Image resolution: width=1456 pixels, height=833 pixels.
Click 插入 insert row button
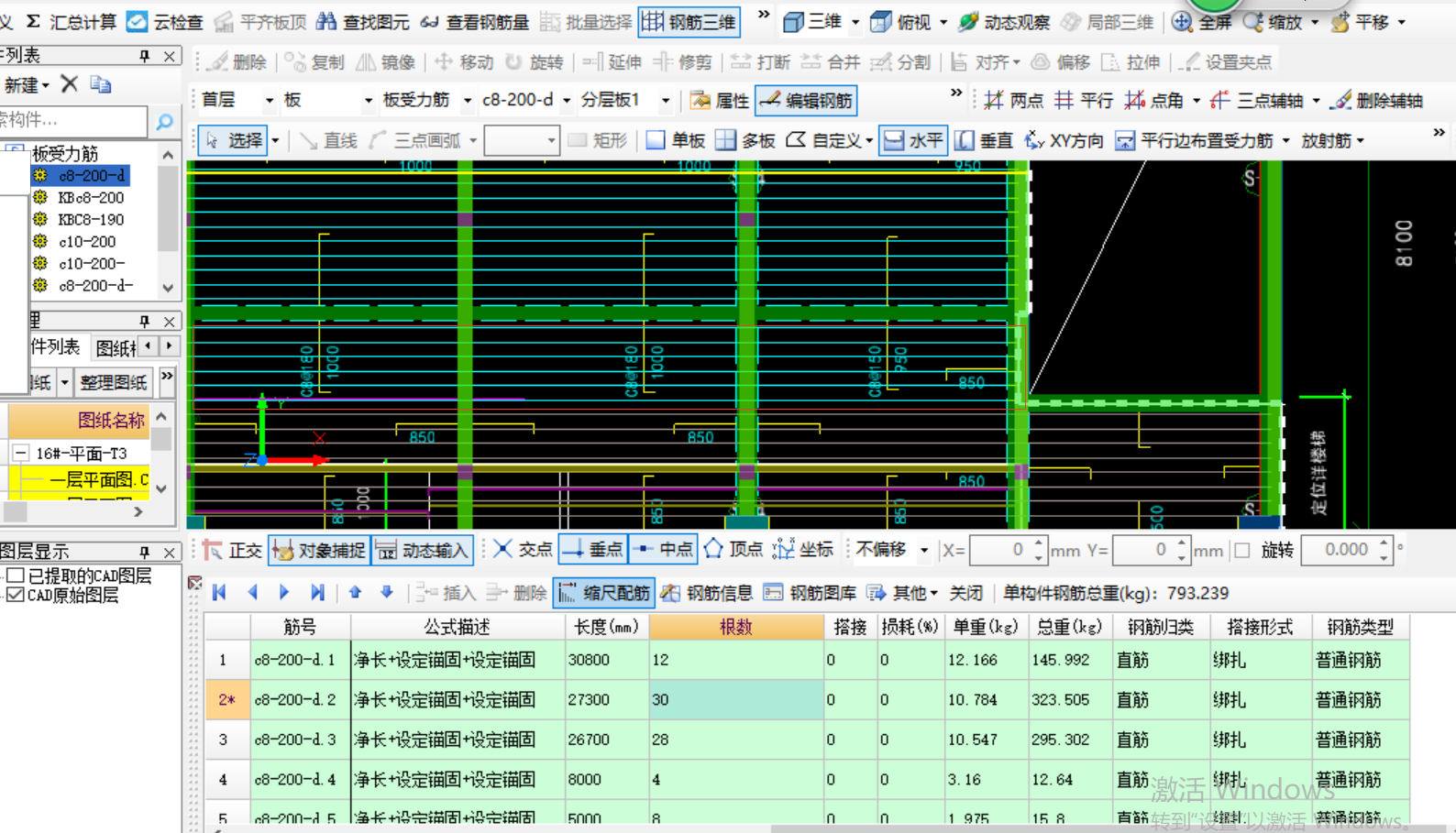[x=445, y=593]
